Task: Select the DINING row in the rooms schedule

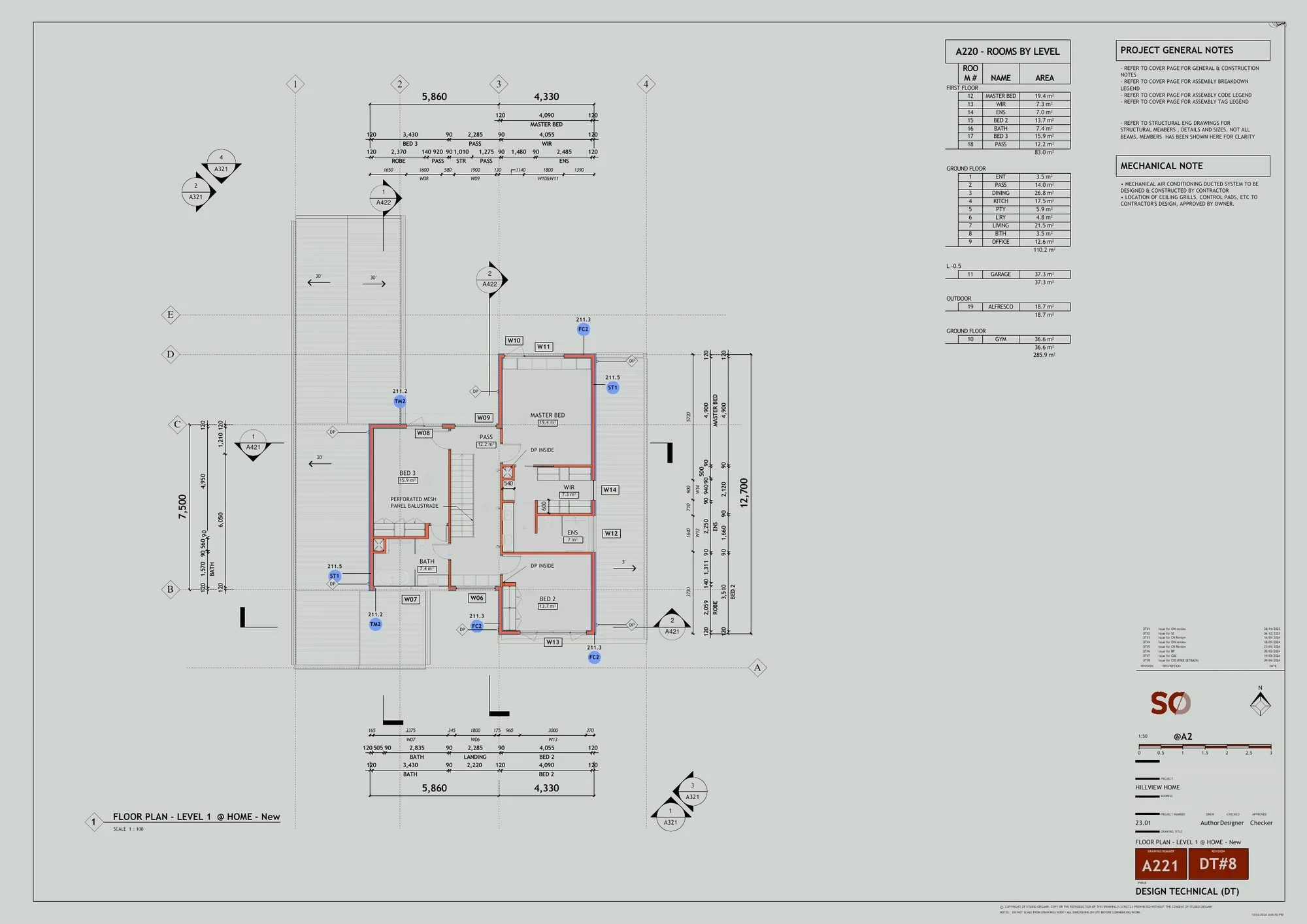Action: 1014,193
